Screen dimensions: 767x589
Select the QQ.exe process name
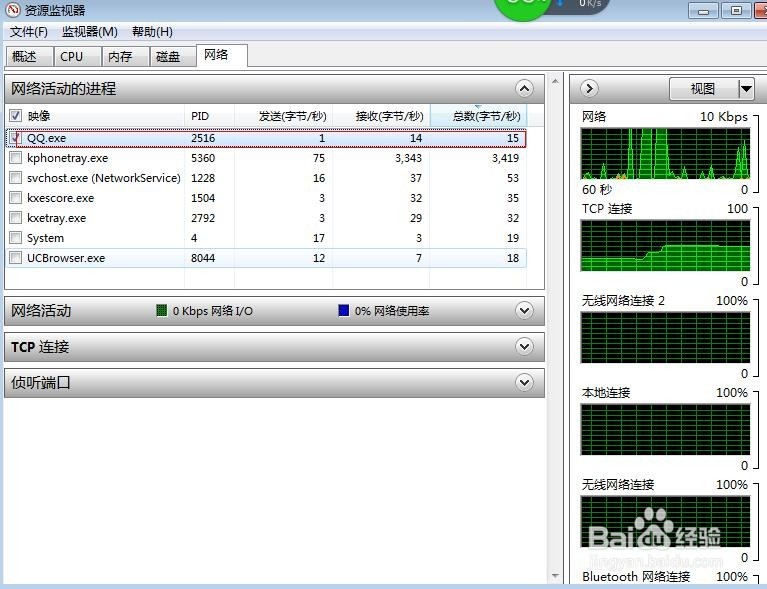[x=46, y=138]
